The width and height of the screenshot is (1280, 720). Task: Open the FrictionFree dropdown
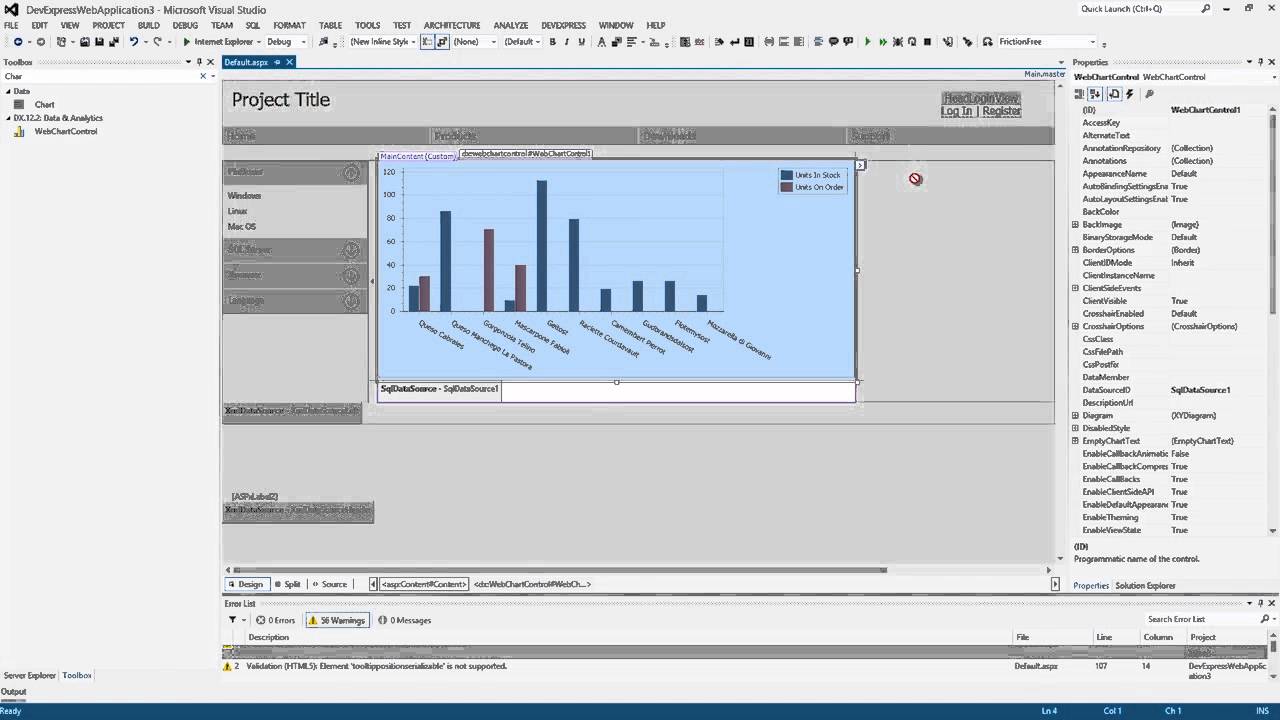1092,42
